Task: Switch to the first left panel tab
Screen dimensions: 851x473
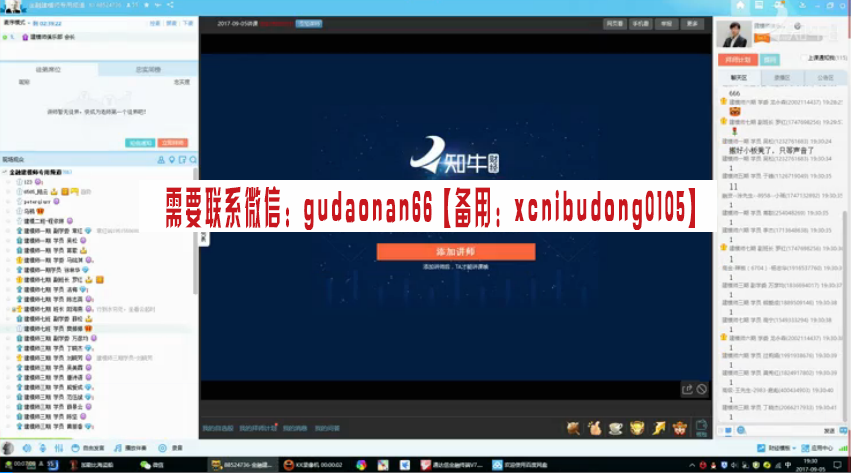Action: pos(49,69)
